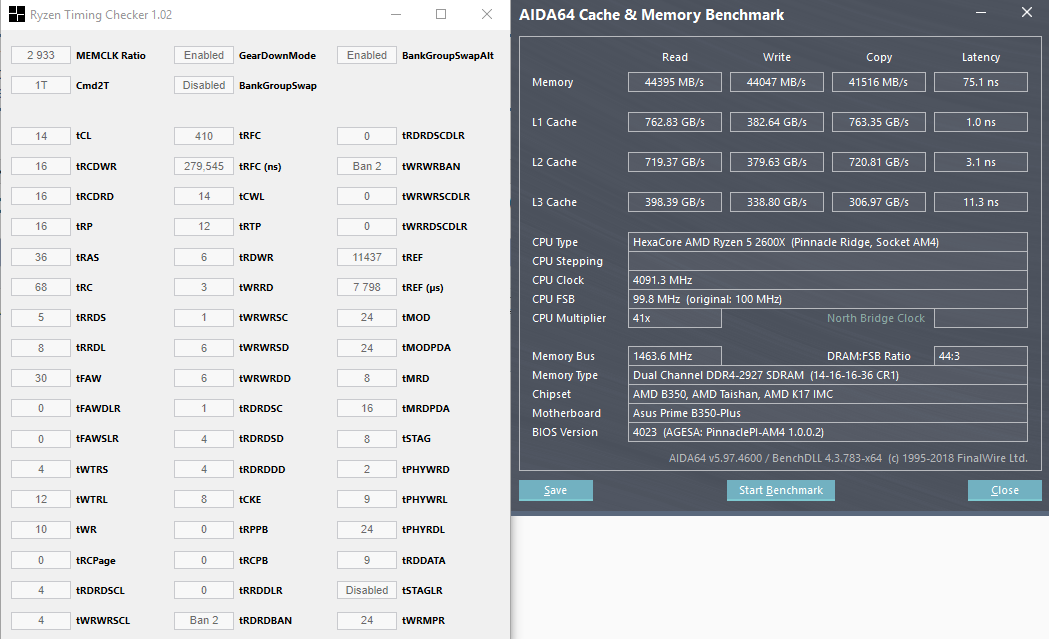Click the Latency column header
The image size is (1049, 639).
click(981, 57)
